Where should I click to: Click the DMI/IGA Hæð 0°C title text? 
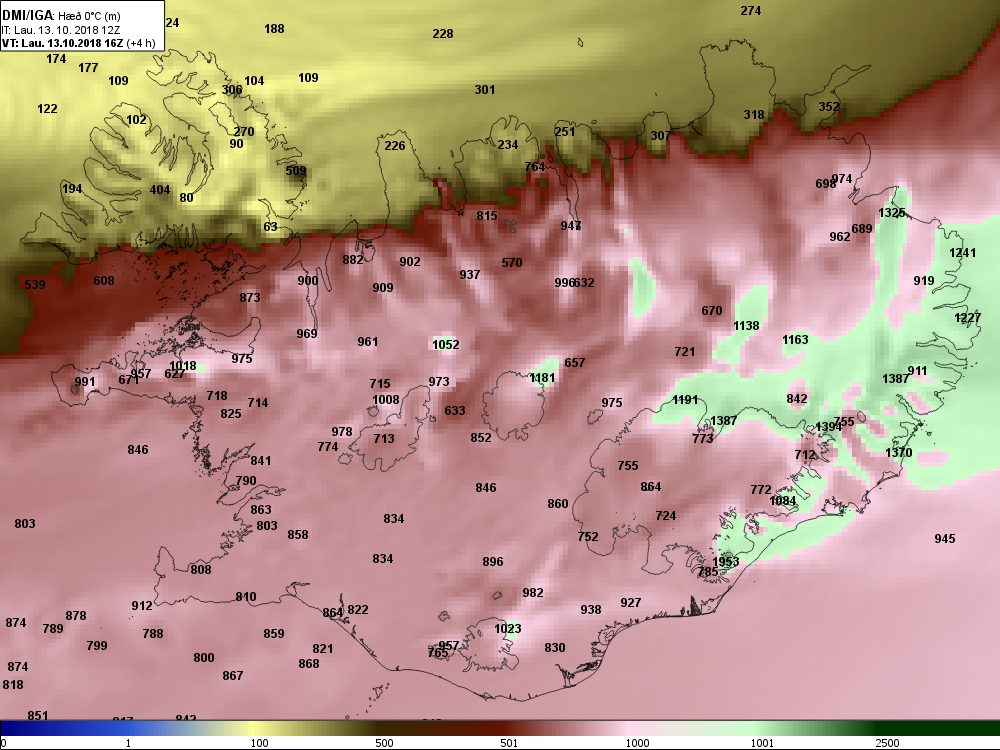(x=61, y=16)
